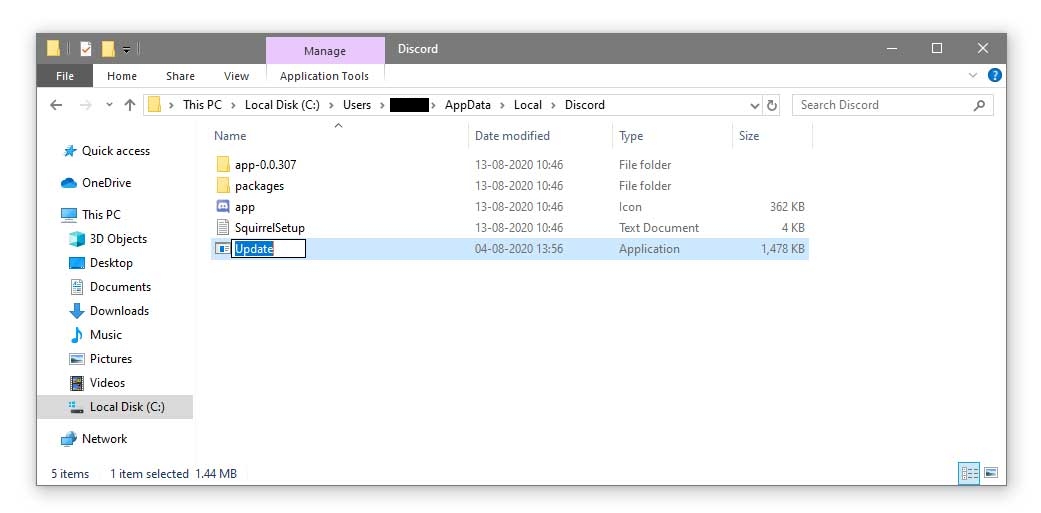The image size is (1041, 513).
Task: Click the New folder quick access icon
Action: coord(108,48)
